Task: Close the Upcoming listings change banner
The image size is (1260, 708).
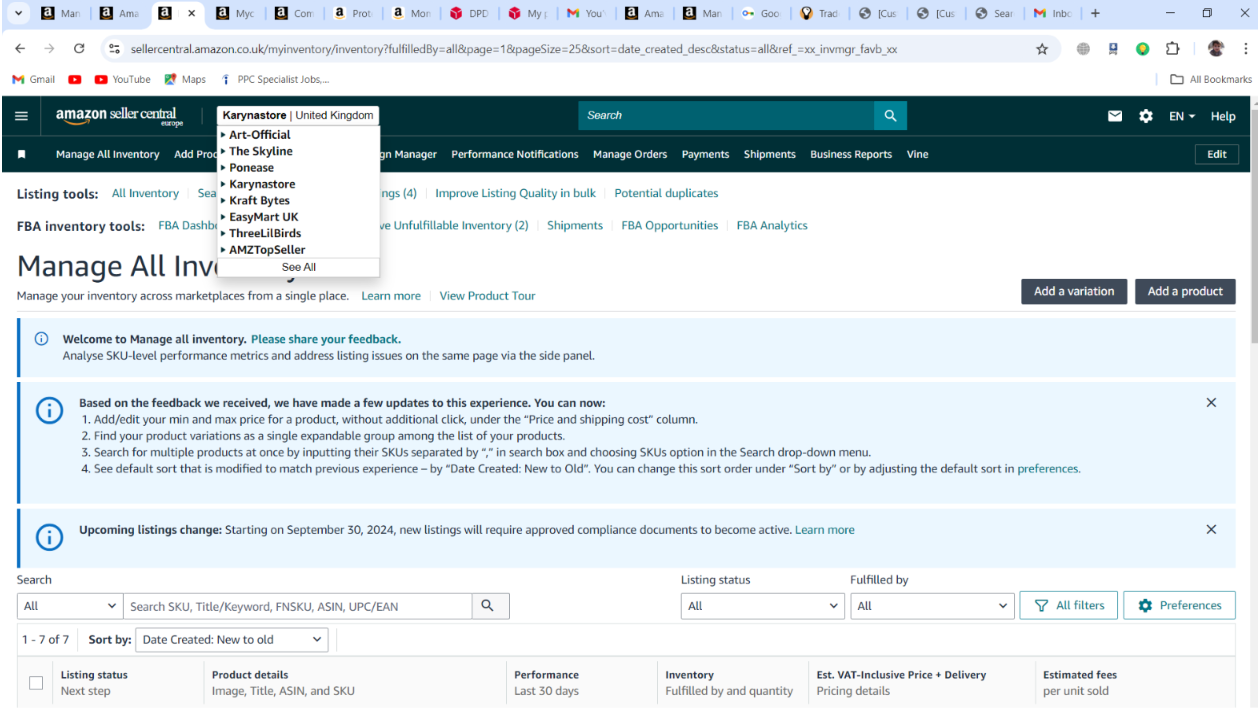Action: tap(1211, 530)
